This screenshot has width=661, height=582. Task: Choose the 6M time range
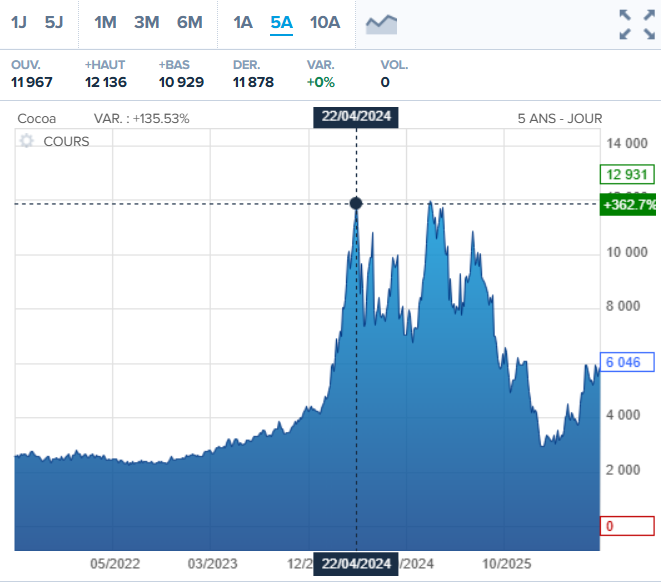tap(190, 22)
